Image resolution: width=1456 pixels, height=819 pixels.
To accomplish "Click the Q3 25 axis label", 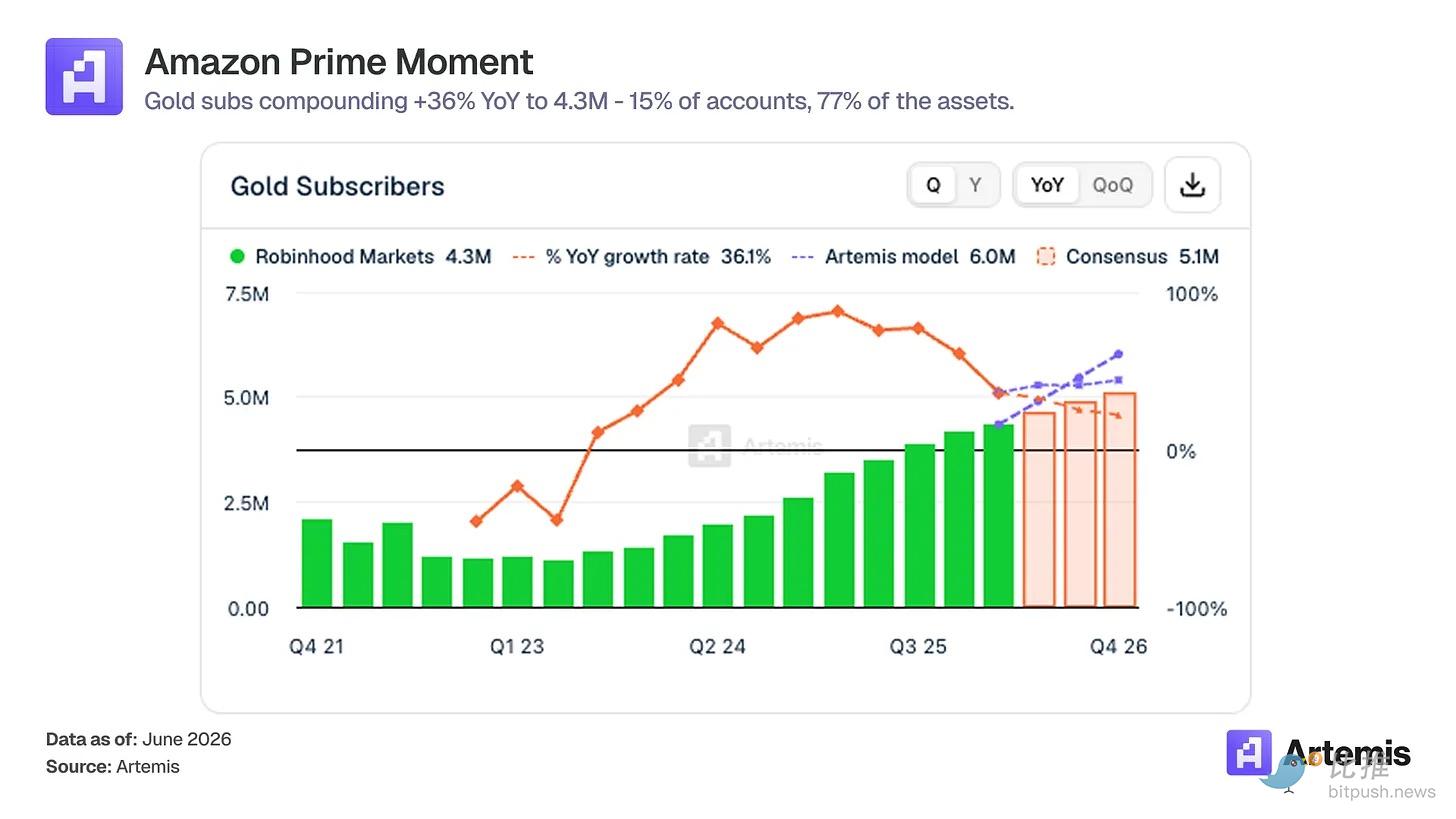I will point(918,646).
